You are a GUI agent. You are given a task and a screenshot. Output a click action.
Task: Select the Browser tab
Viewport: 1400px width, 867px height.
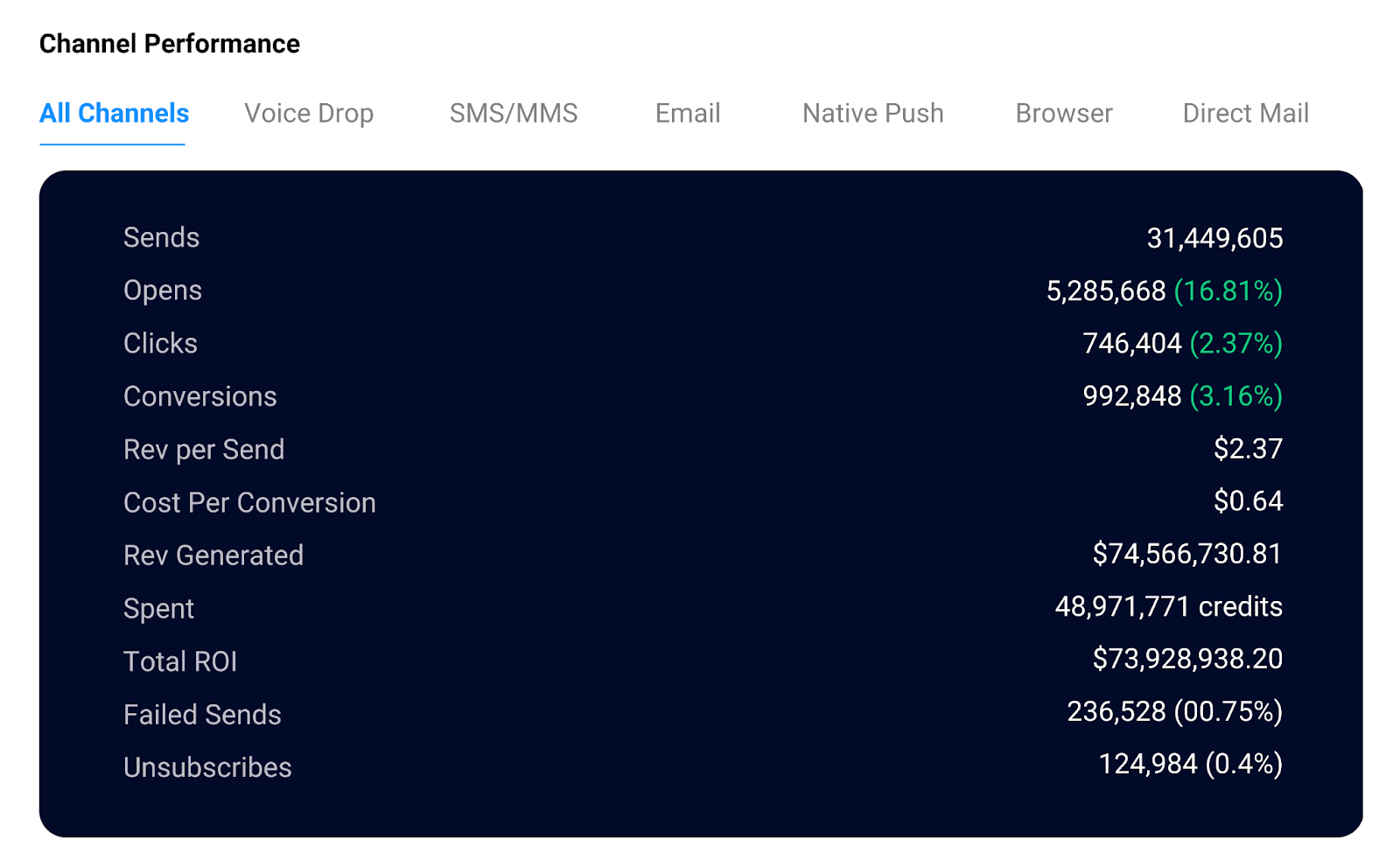[x=1064, y=114]
